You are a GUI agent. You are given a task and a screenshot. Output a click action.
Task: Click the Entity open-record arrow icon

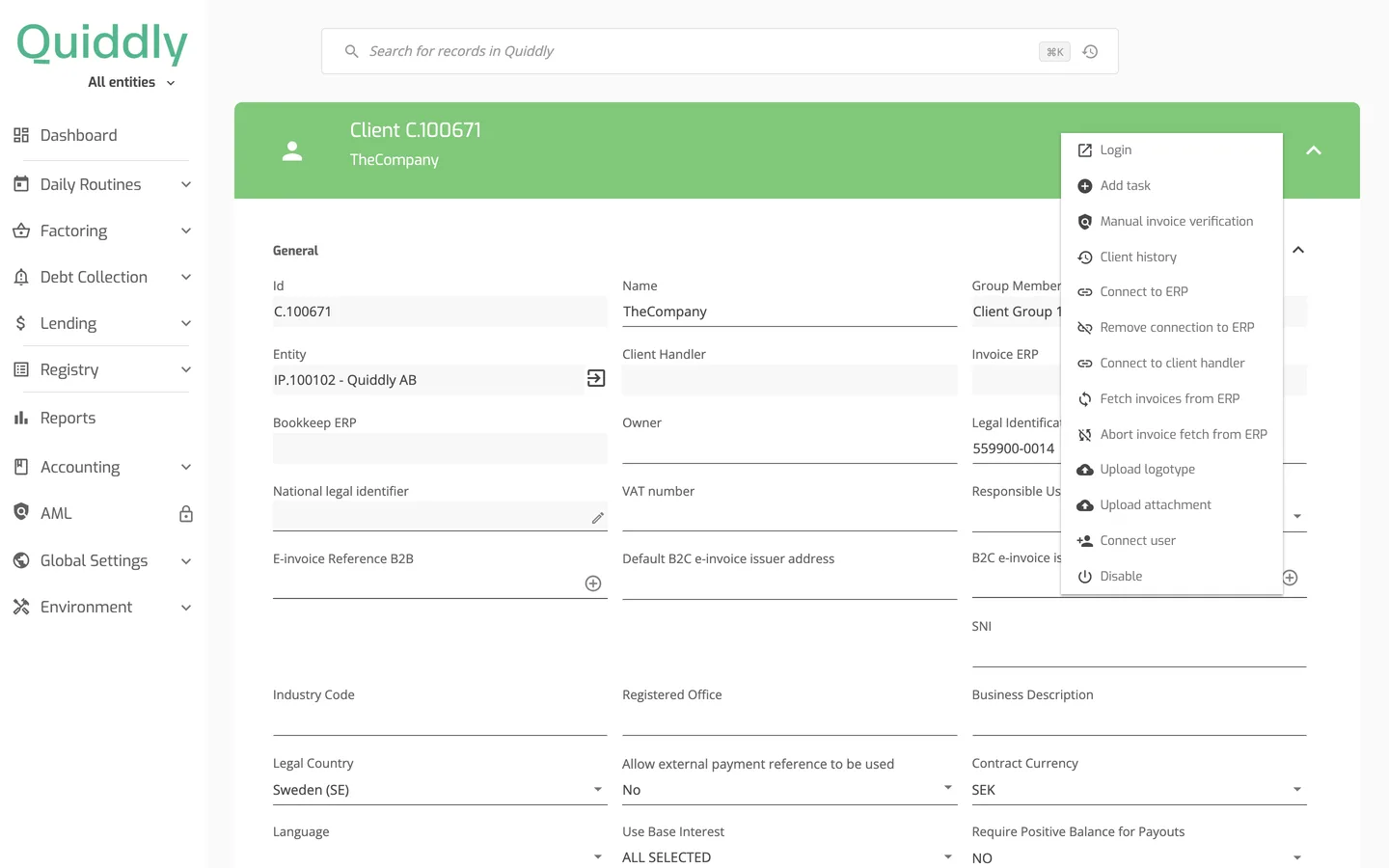(x=596, y=378)
